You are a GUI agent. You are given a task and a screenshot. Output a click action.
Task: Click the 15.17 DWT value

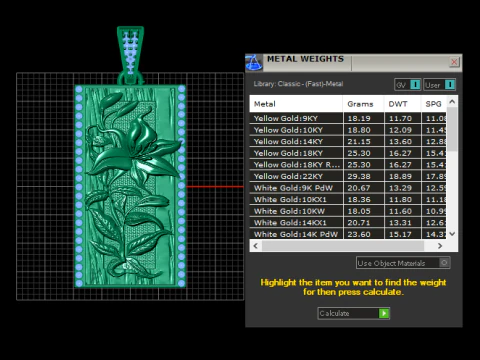400,234
